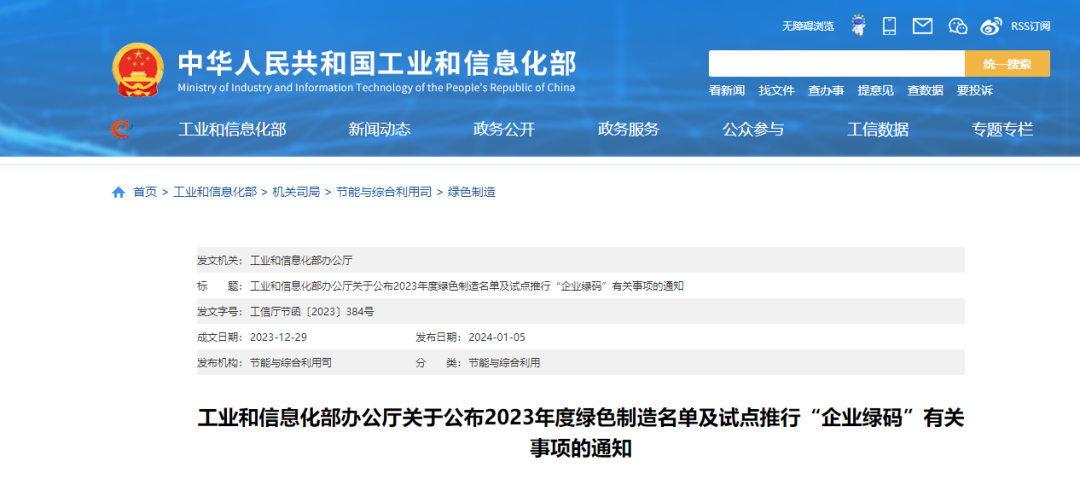Click the English ministry name subtitle

click(x=376, y=87)
